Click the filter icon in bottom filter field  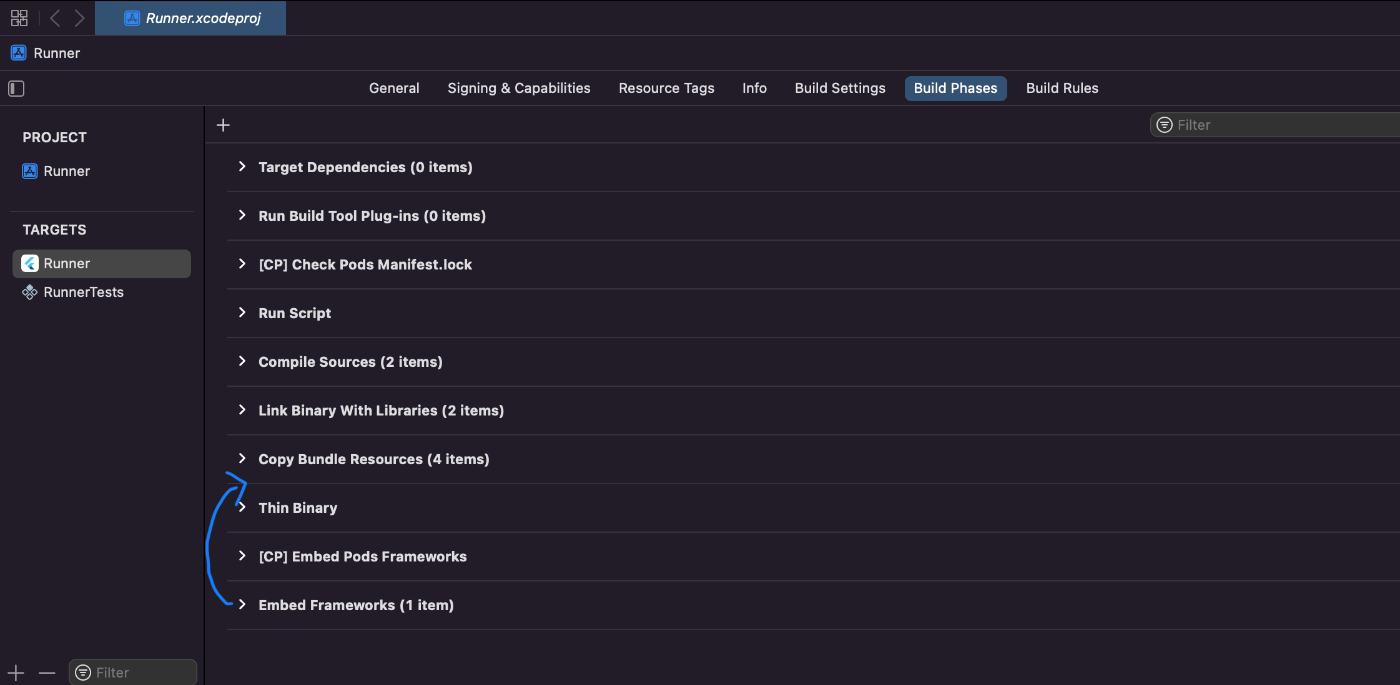[x=83, y=672]
